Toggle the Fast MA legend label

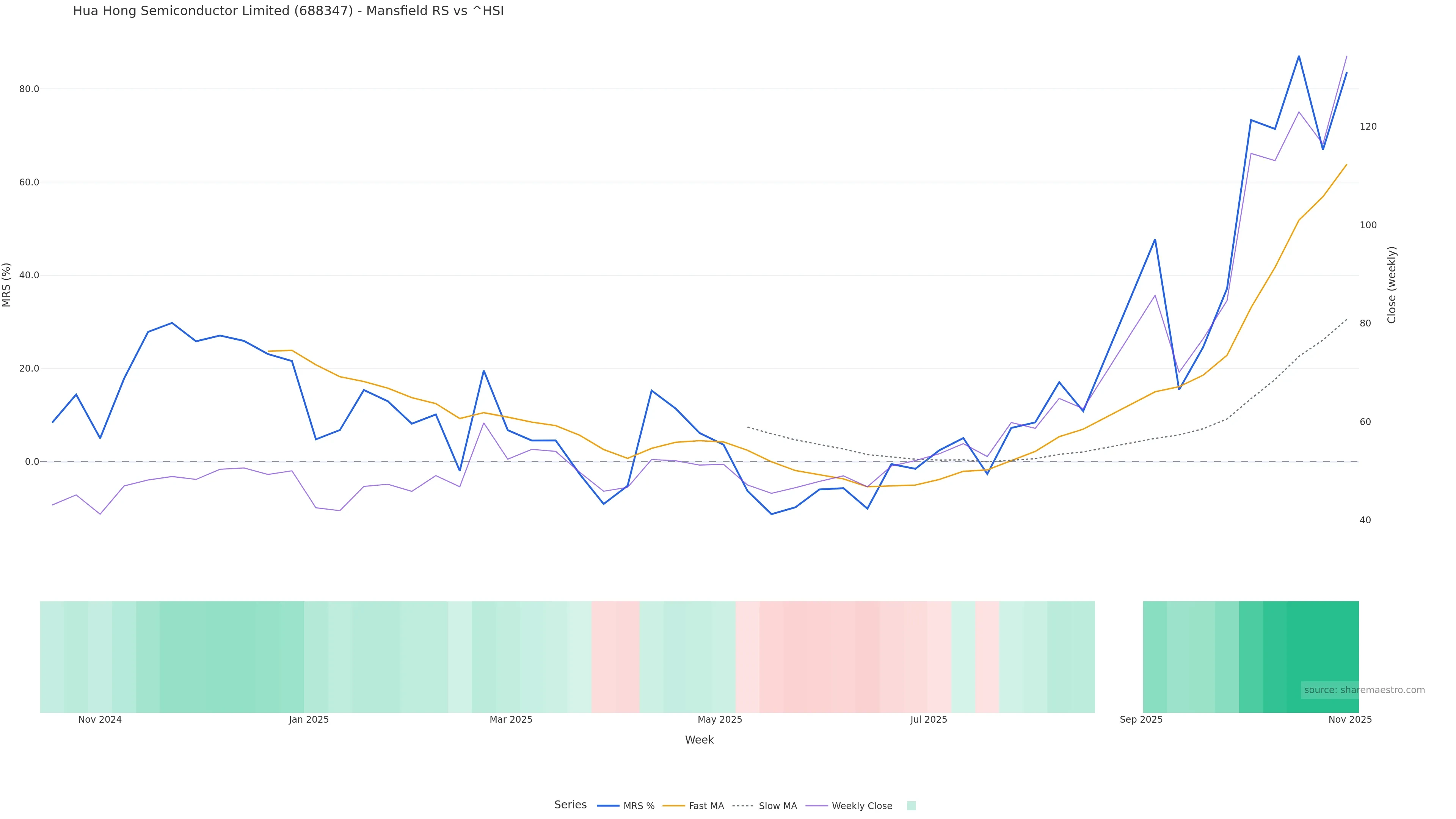tap(706, 806)
